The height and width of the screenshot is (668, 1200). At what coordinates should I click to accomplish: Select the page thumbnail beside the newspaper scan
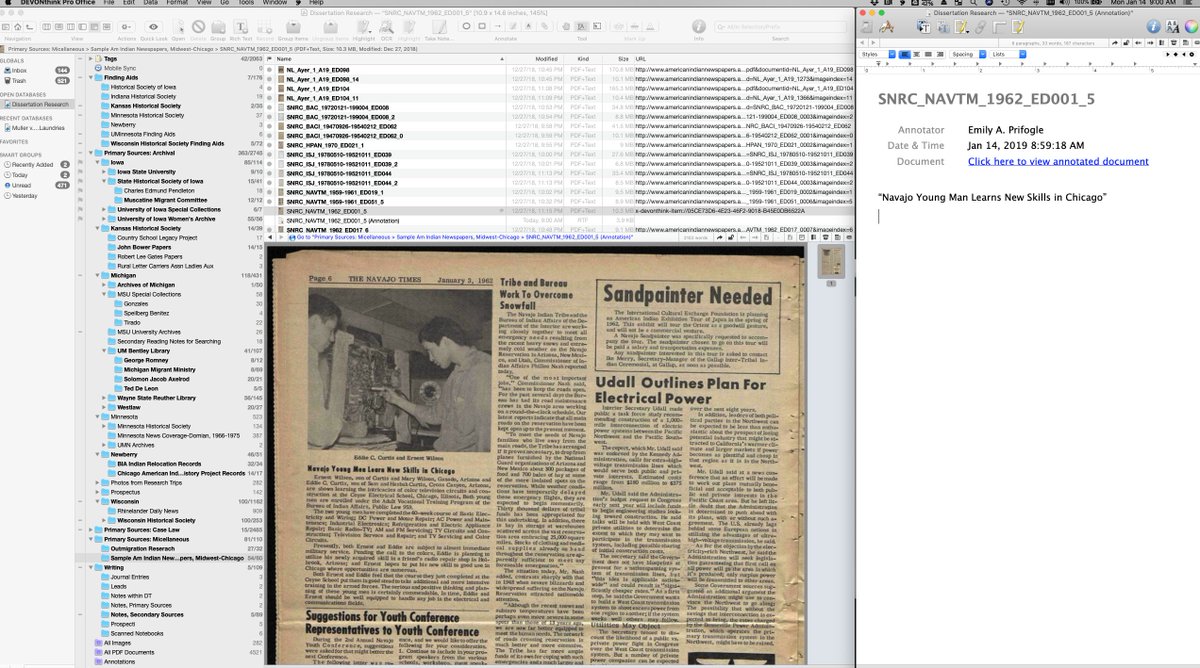click(830, 262)
